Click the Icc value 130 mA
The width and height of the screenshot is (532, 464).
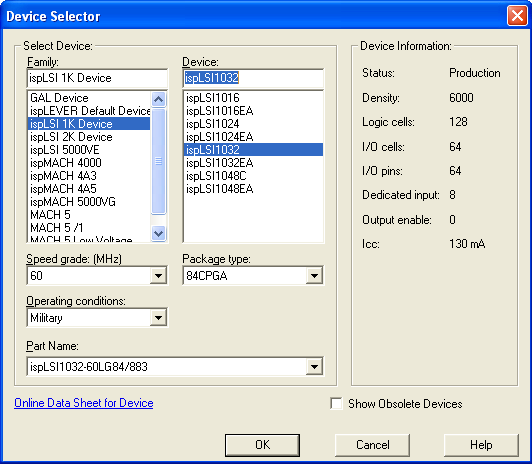[467, 244]
